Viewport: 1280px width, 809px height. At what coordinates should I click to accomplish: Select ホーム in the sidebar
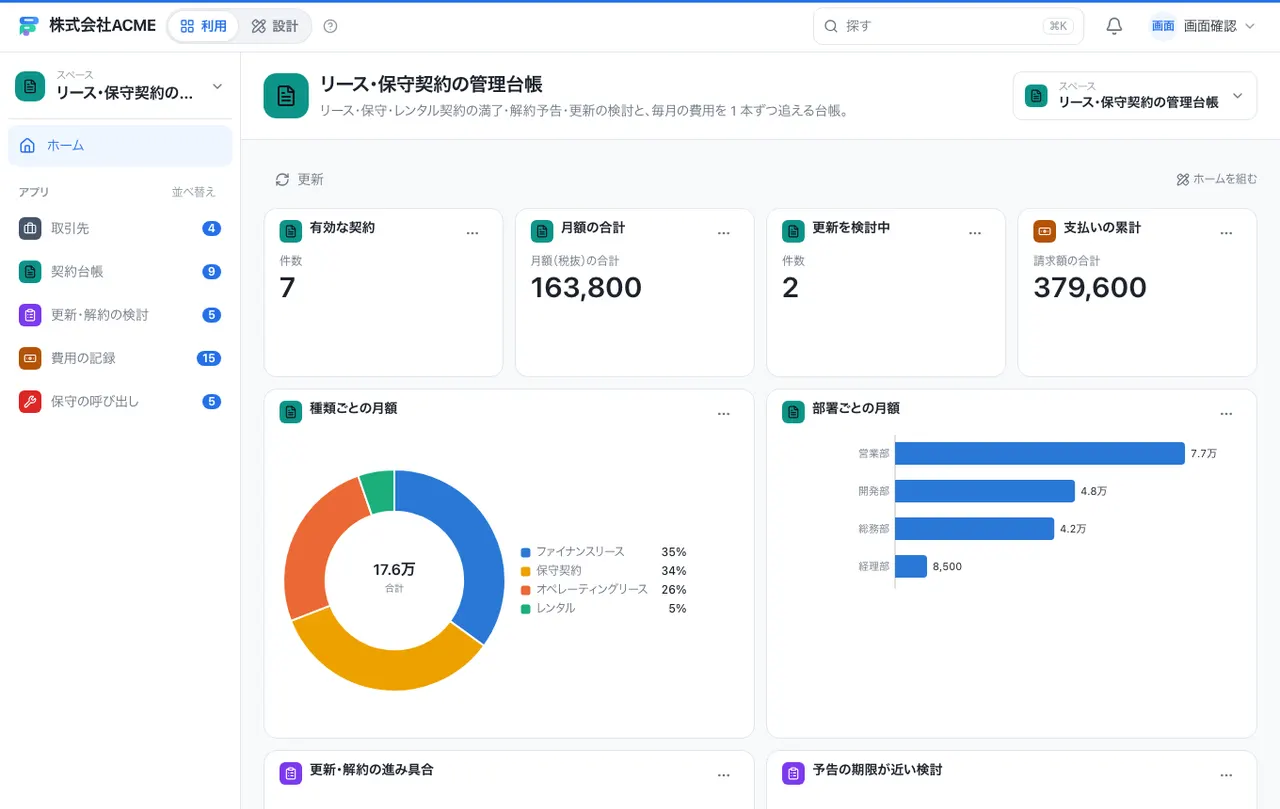[120, 145]
